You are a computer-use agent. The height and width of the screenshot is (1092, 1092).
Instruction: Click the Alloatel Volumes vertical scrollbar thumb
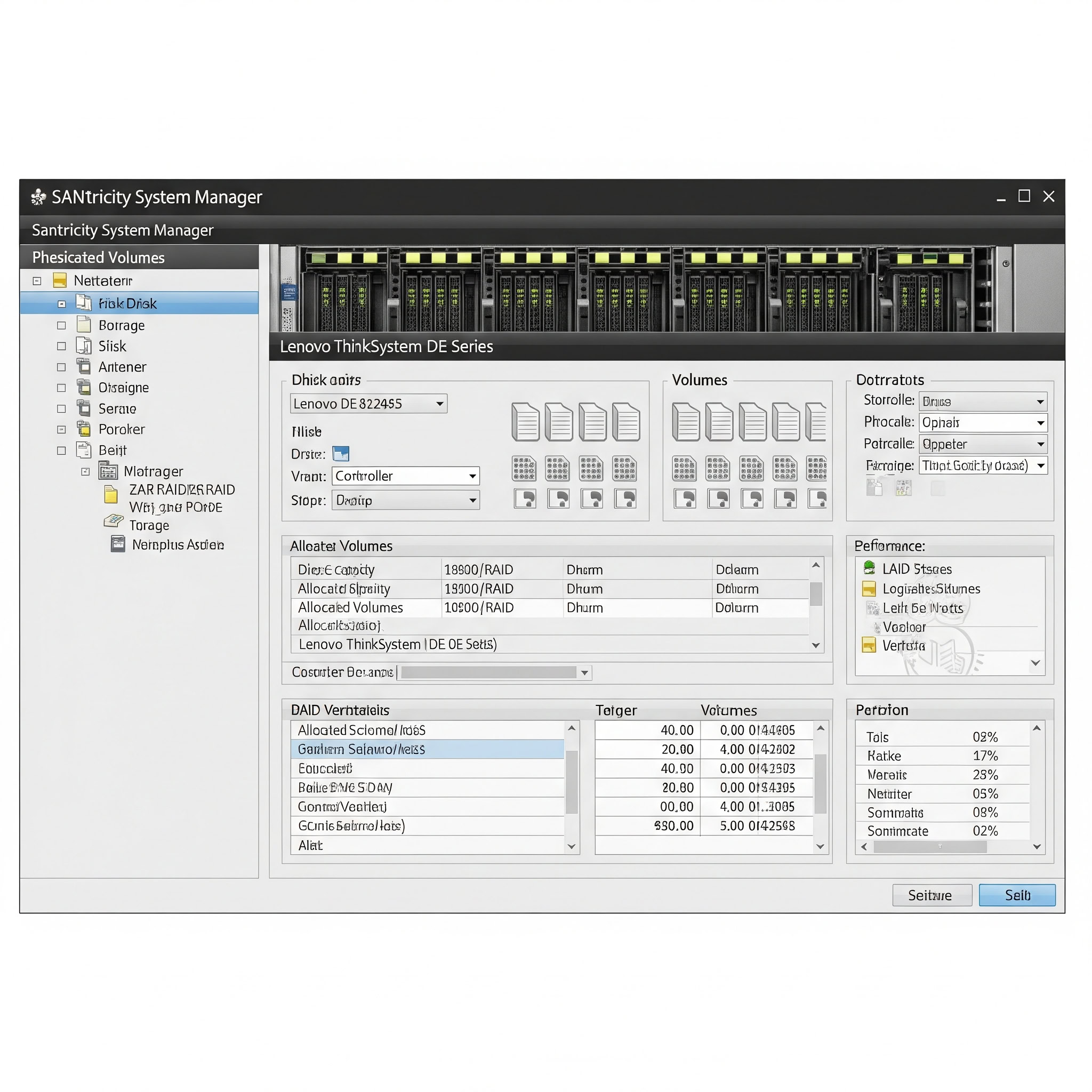coord(816,594)
